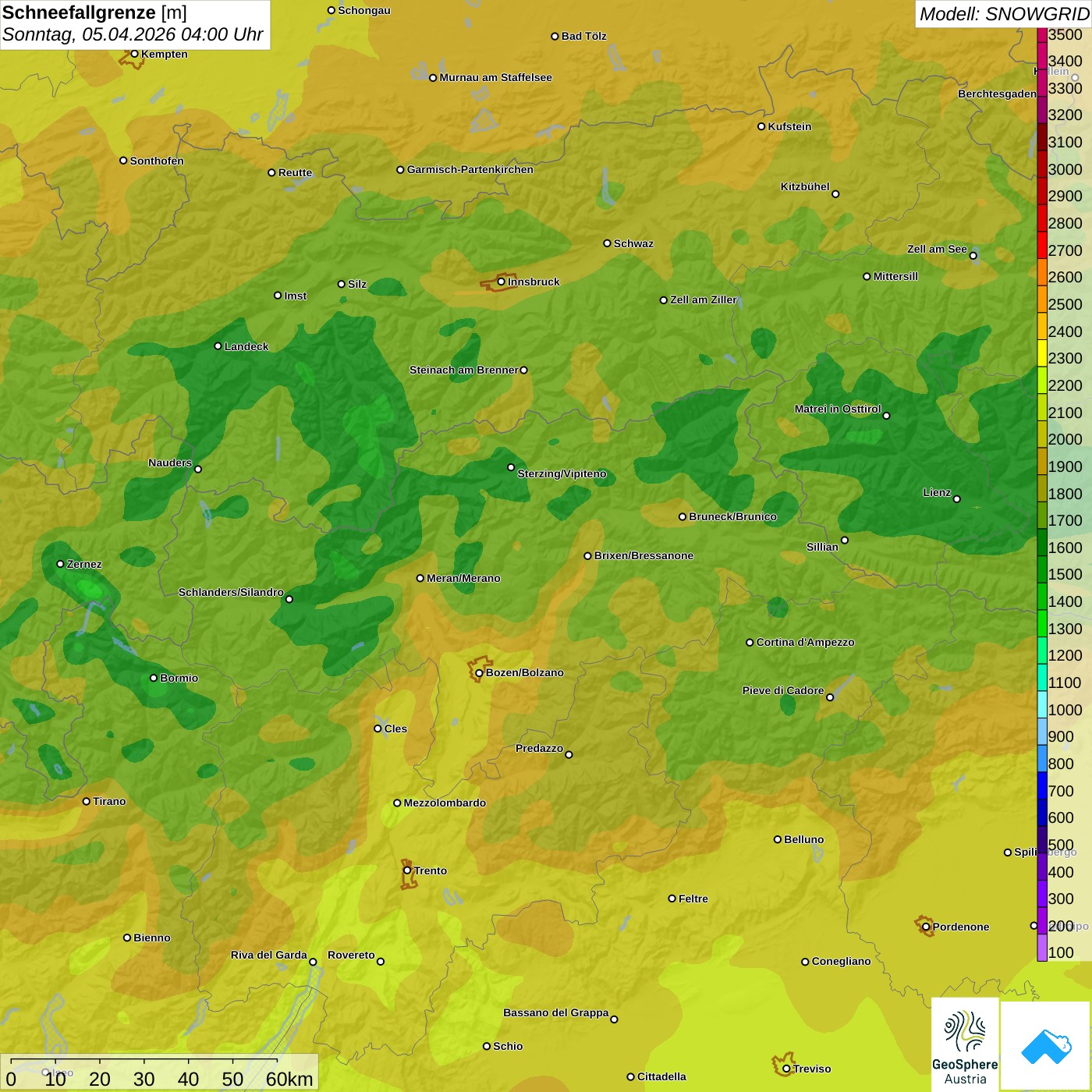Screen dimensions: 1092x1092
Task: Click the "Pieve di Cadore" label
Action: (x=783, y=690)
